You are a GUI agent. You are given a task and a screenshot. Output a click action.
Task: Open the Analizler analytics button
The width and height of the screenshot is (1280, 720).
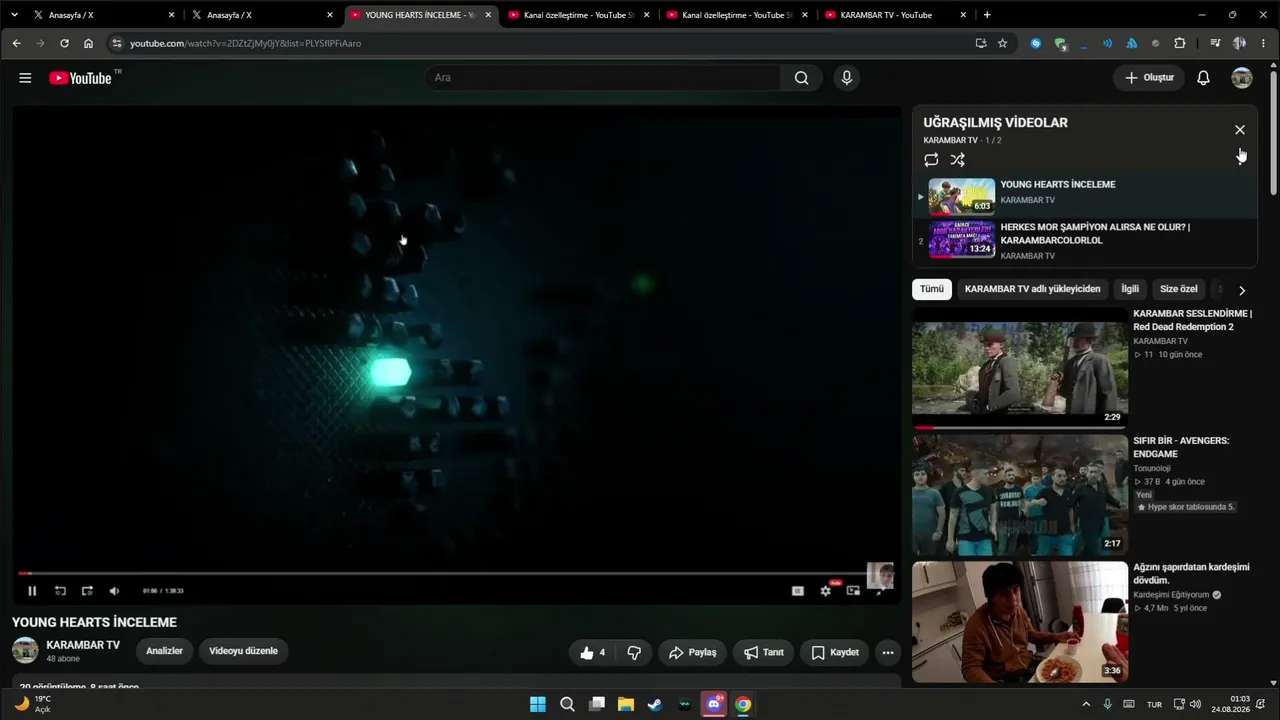[x=165, y=651]
